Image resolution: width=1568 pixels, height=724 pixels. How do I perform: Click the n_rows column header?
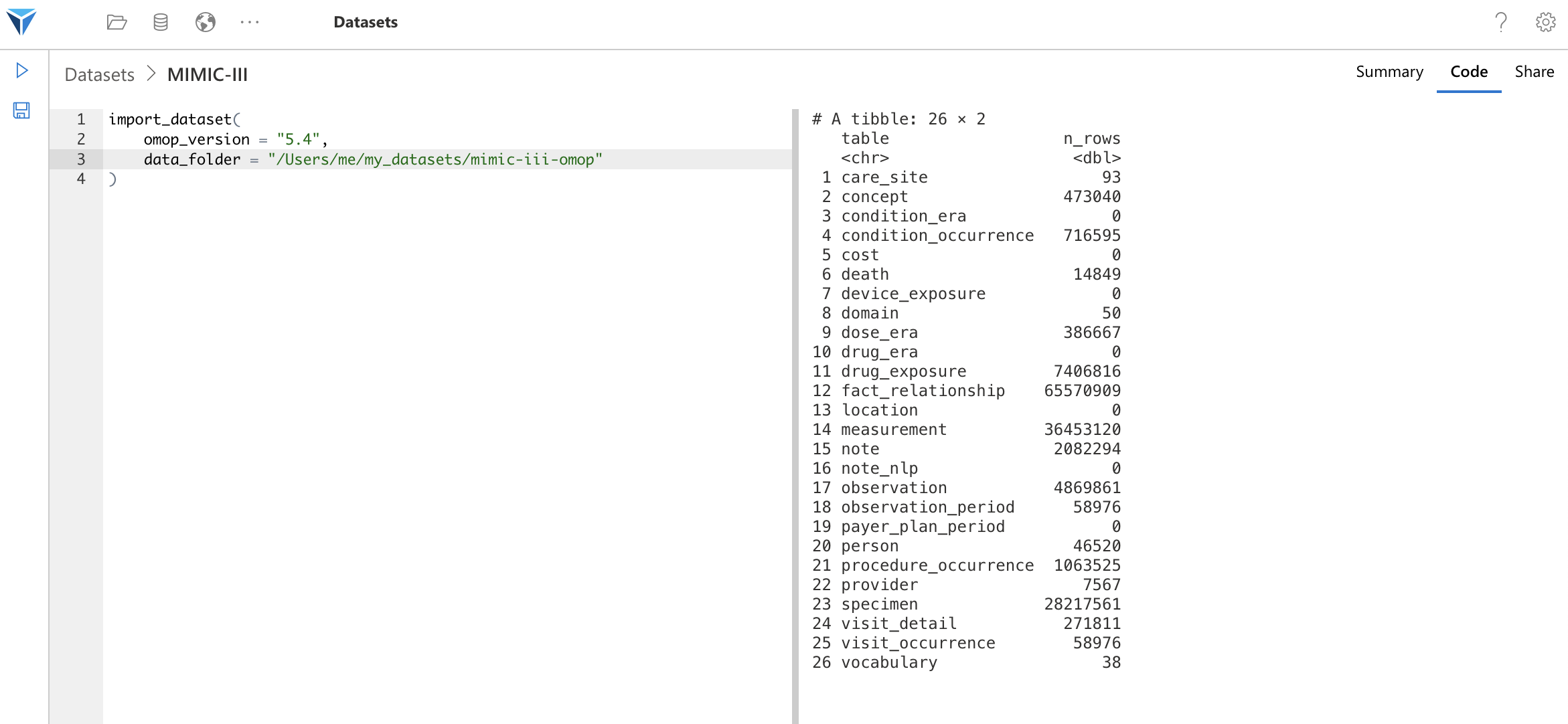pos(1092,139)
